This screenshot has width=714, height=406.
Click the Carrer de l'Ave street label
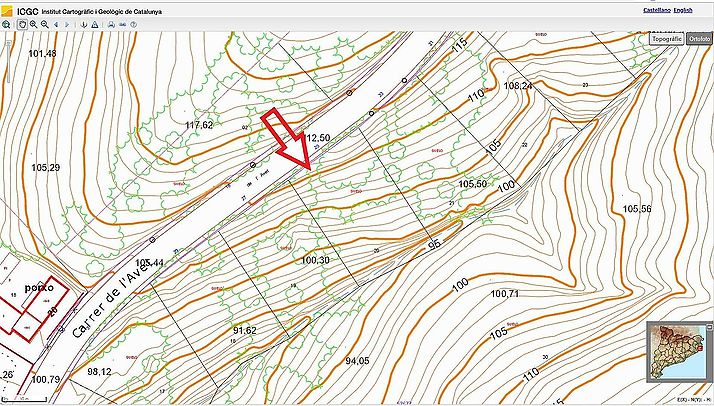112,300
